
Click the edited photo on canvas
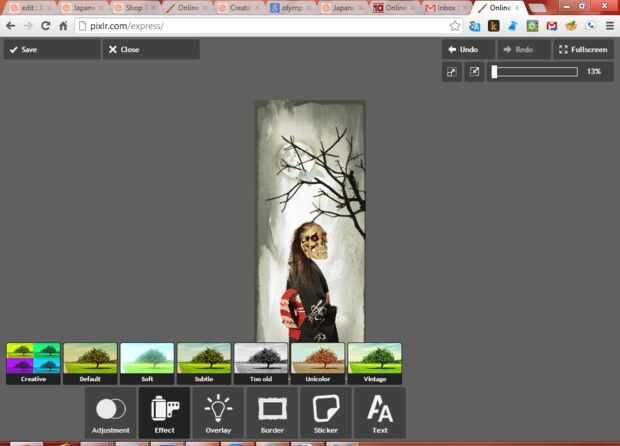point(310,221)
